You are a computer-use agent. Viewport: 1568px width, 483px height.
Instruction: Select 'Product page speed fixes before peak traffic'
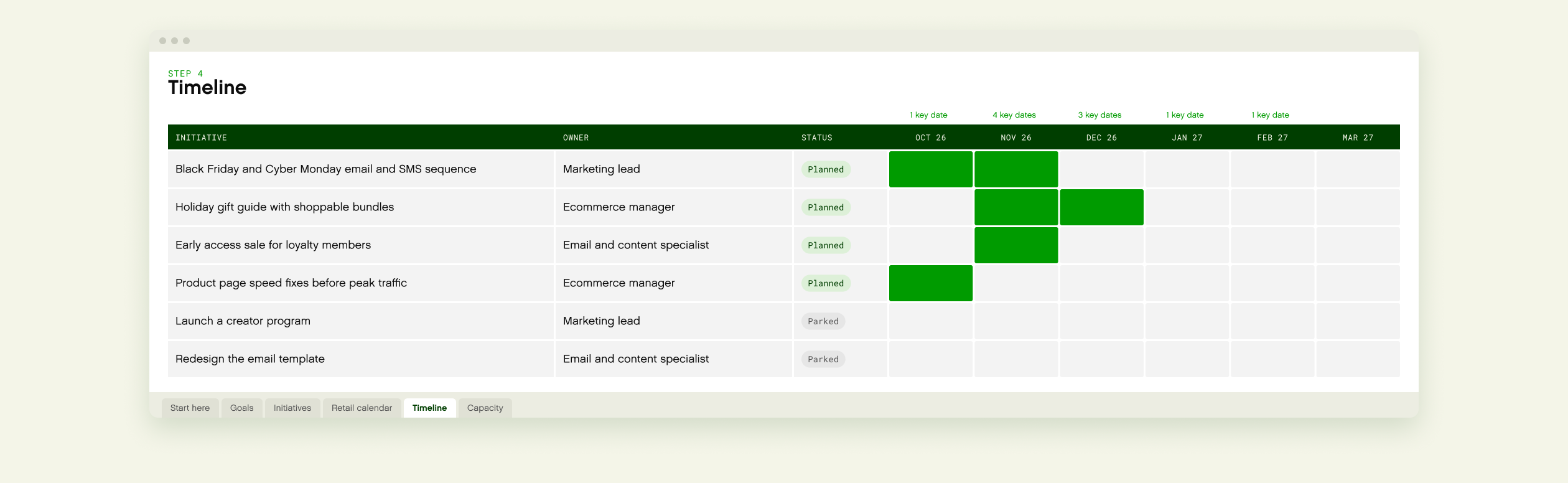[291, 283]
